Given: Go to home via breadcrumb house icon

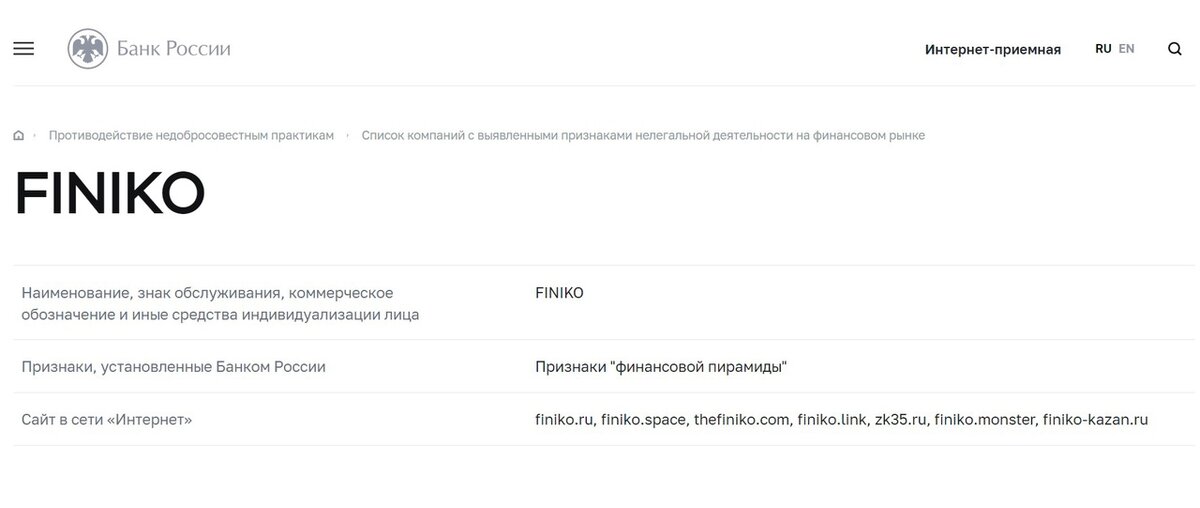Looking at the screenshot, I should 19,135.
